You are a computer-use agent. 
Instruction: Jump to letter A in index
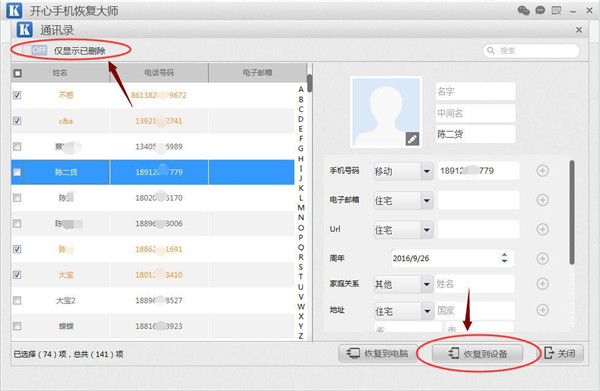pos(301,89)
